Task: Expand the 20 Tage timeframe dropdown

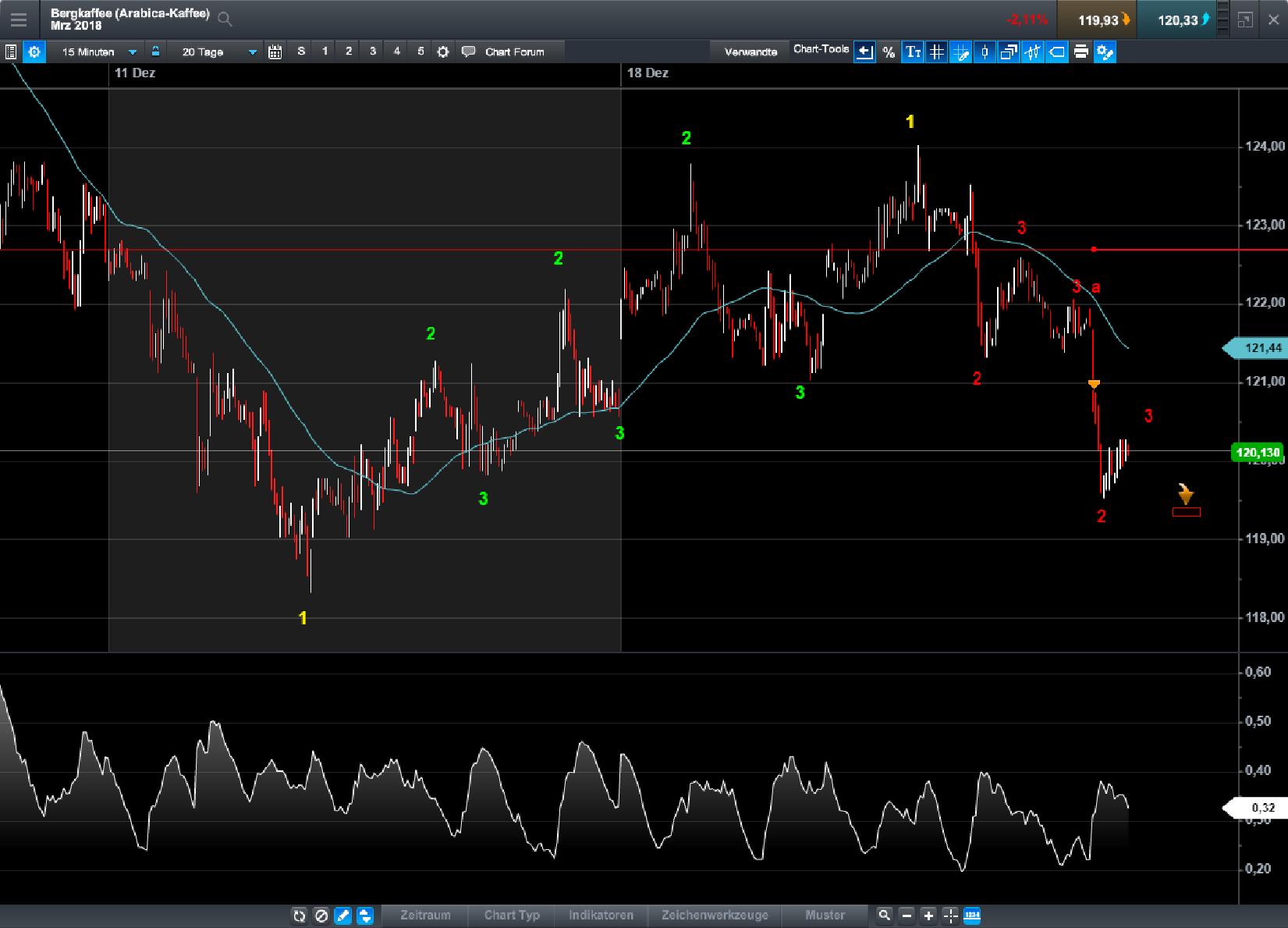Action: click(x=251, y=52)
